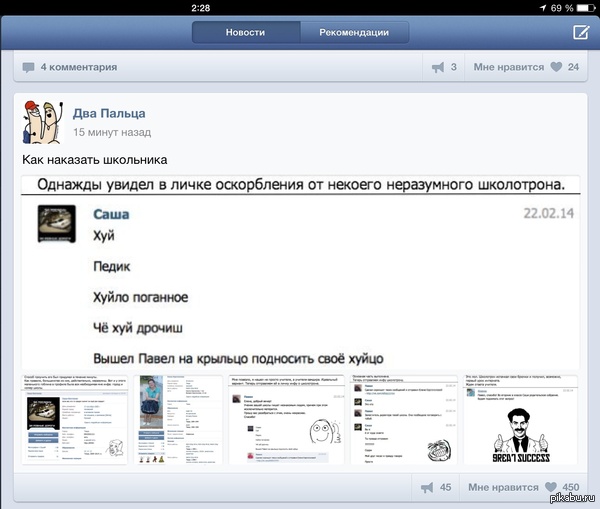Tap the location arrow in status bar
Screen dimensions: 600x509
tap(543, 8)
